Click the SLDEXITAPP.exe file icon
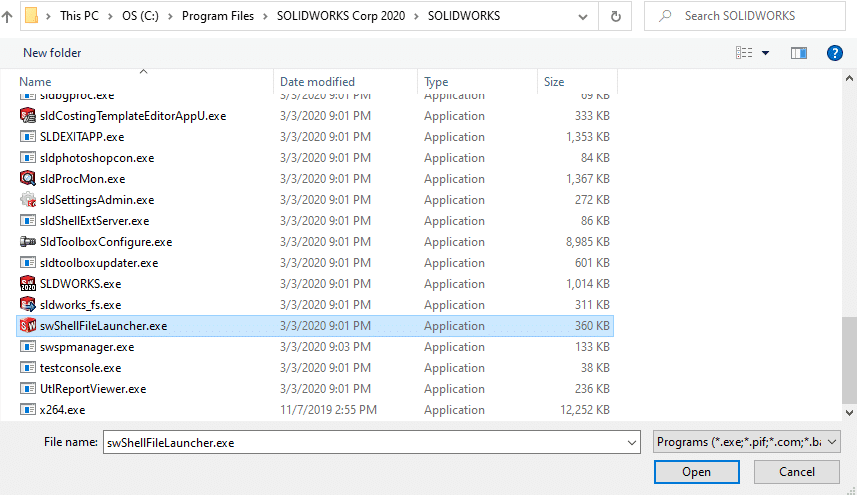Viewport: 857px width, 495px height. click(28, 137)
